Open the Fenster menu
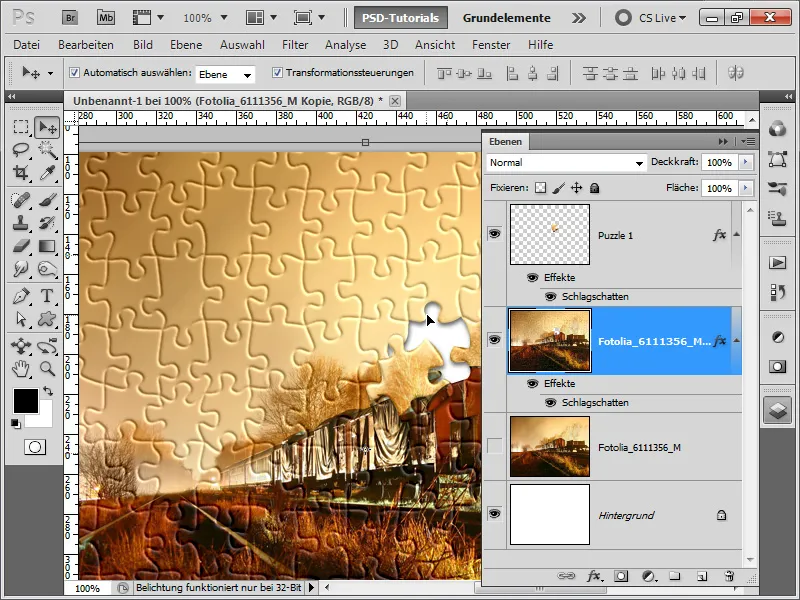 point(491,45)
